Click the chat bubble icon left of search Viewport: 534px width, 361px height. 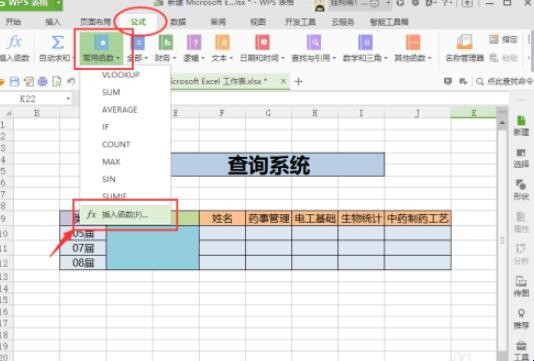pos(448,81)
